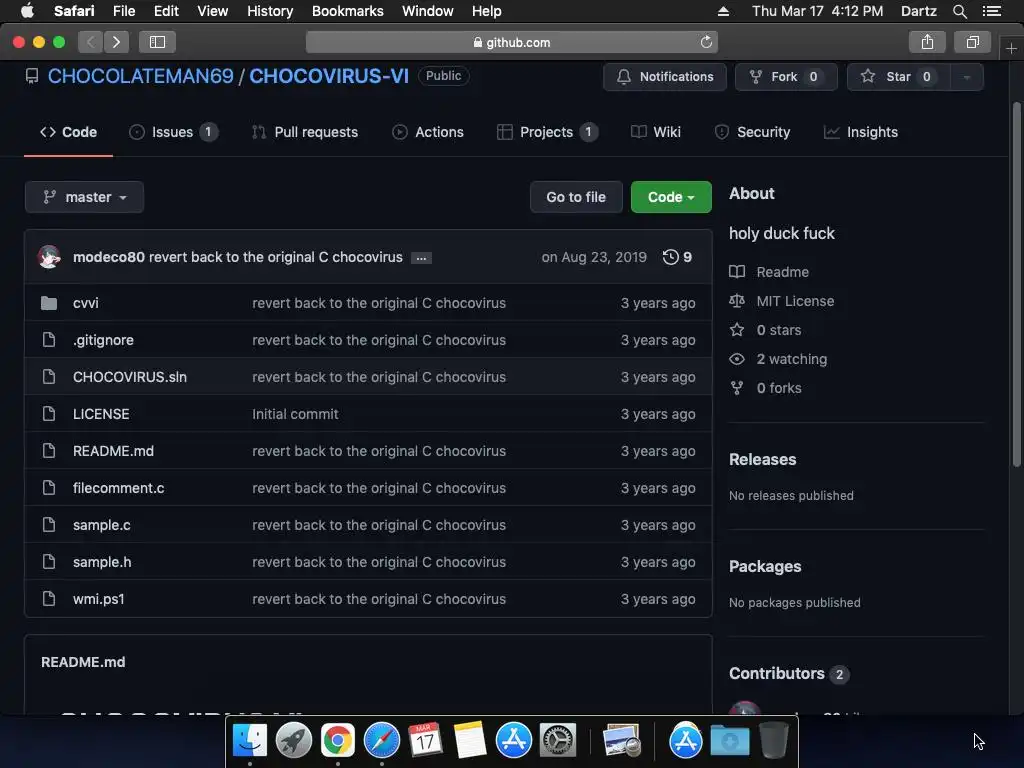Switch to the Insights tab
1024x768 pixels.
861,132
